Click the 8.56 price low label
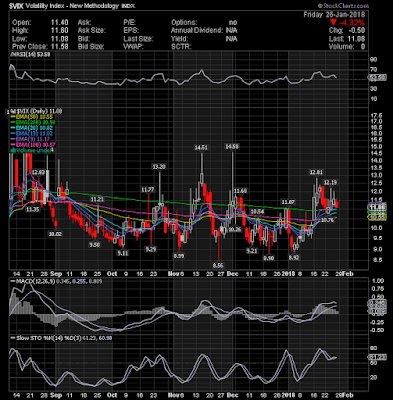The width and height of the screenshot is (393, 400). point(218,266)
